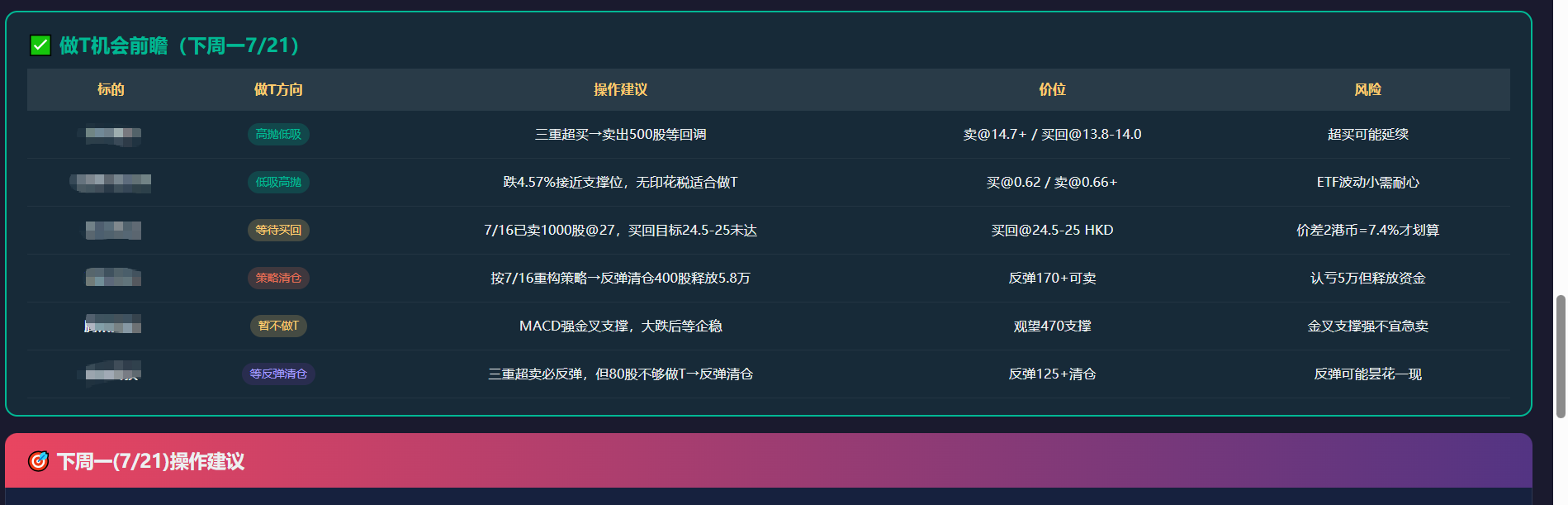Click the 做T方向 column header

(x=278, y=89)
